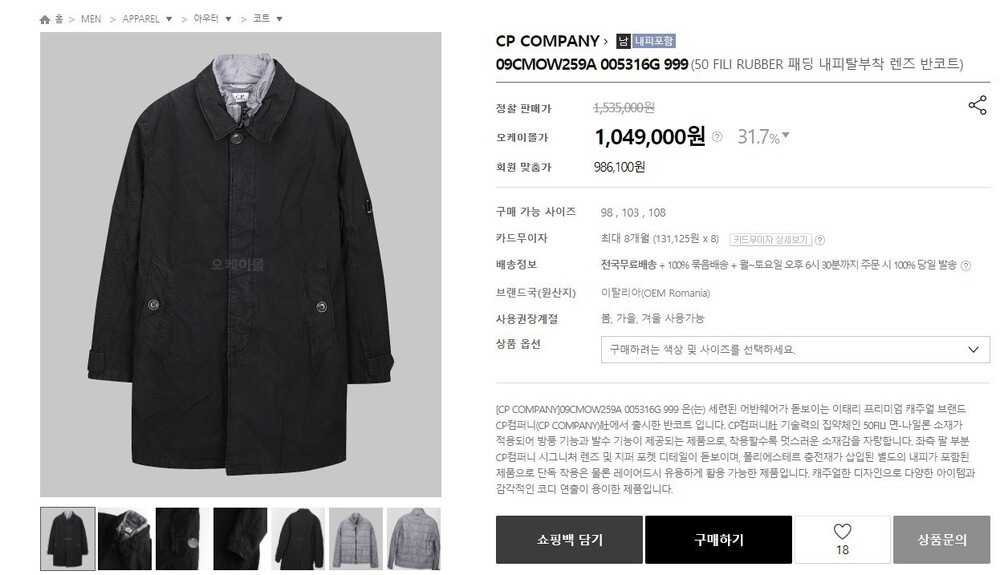Open the help icon beside 카드무이자 상세보기

pyautogui.click(x=820, y=240)
